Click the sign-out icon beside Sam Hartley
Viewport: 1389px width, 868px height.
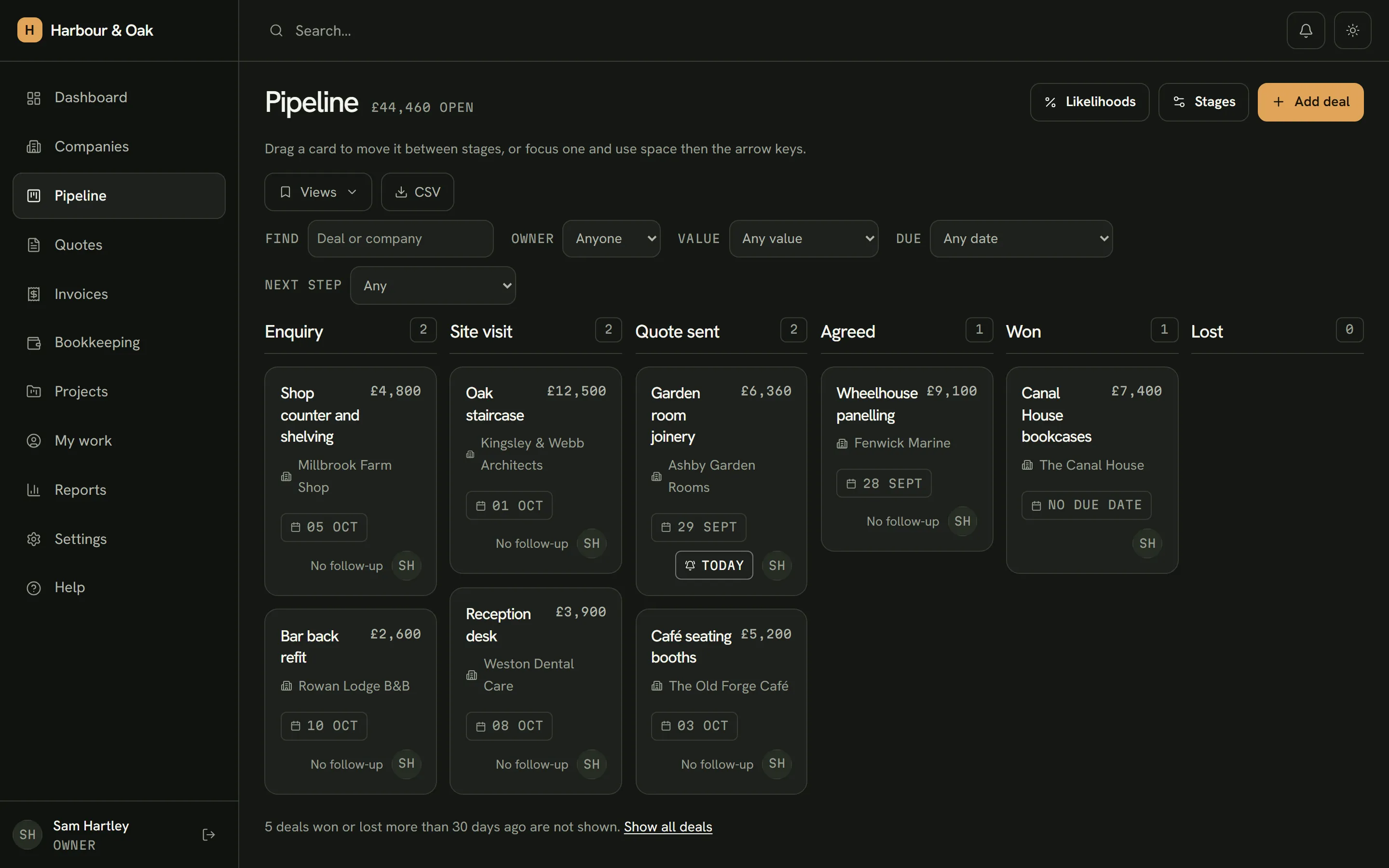coord(209,835)
